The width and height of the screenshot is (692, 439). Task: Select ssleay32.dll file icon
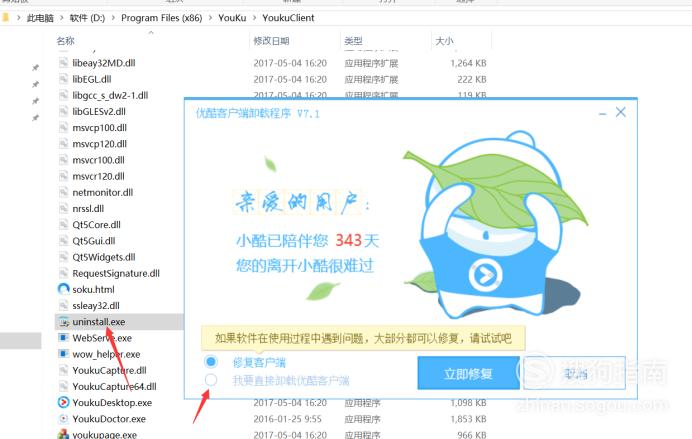tap(64, 305)
